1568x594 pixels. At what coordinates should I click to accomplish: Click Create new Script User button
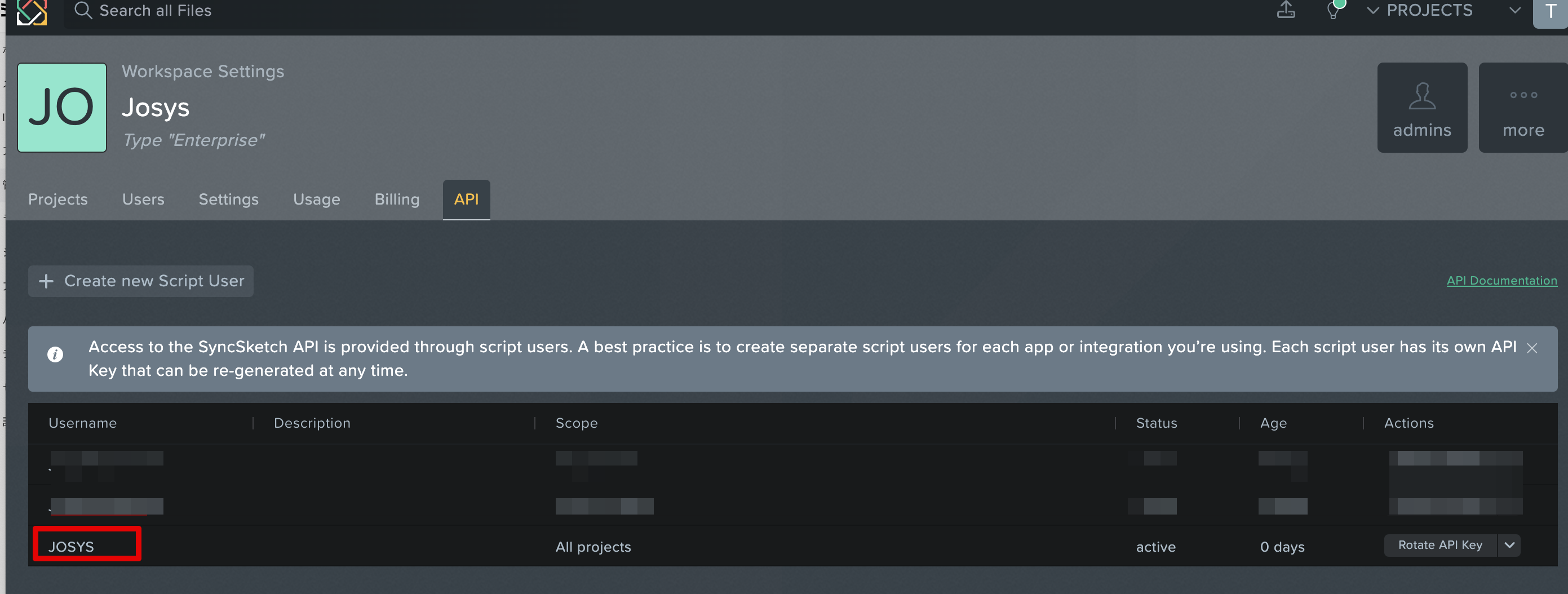pos(141,281)
